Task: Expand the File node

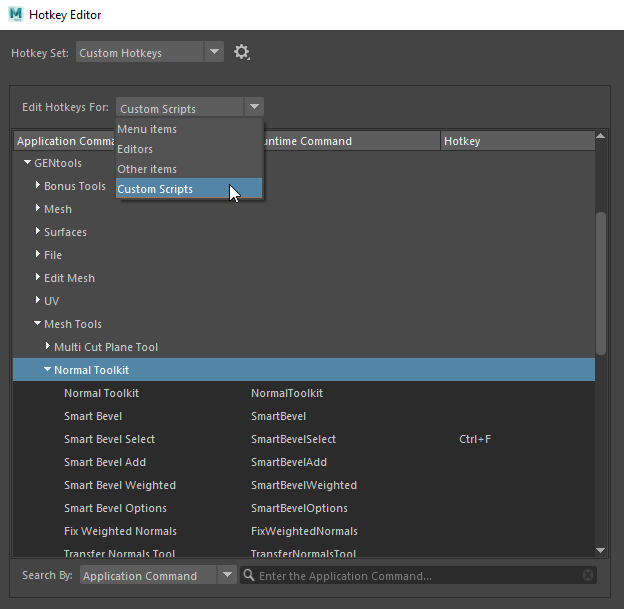Action: [x=37, y=254]
